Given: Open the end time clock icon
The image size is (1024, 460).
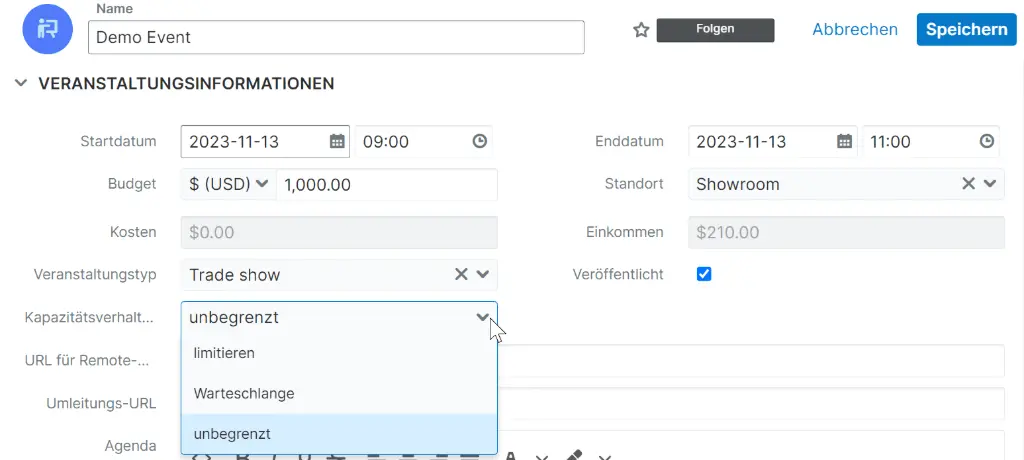Looking at the screenshot, I should point(987,141).
